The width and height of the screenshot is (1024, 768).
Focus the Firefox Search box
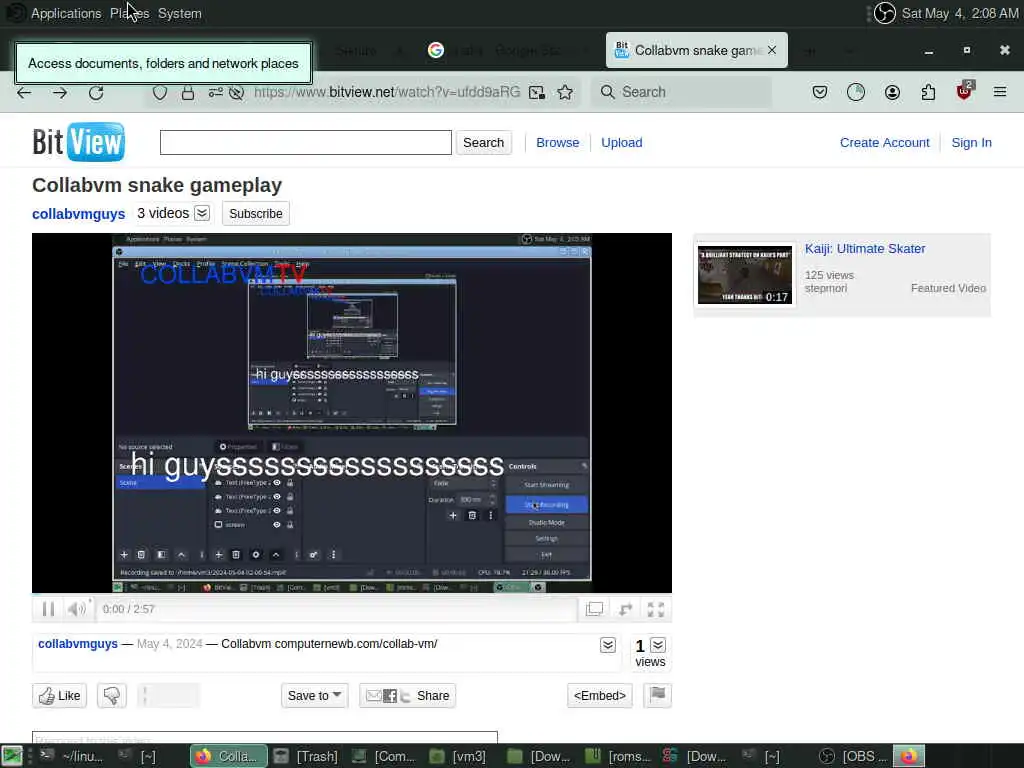[682, 92]
